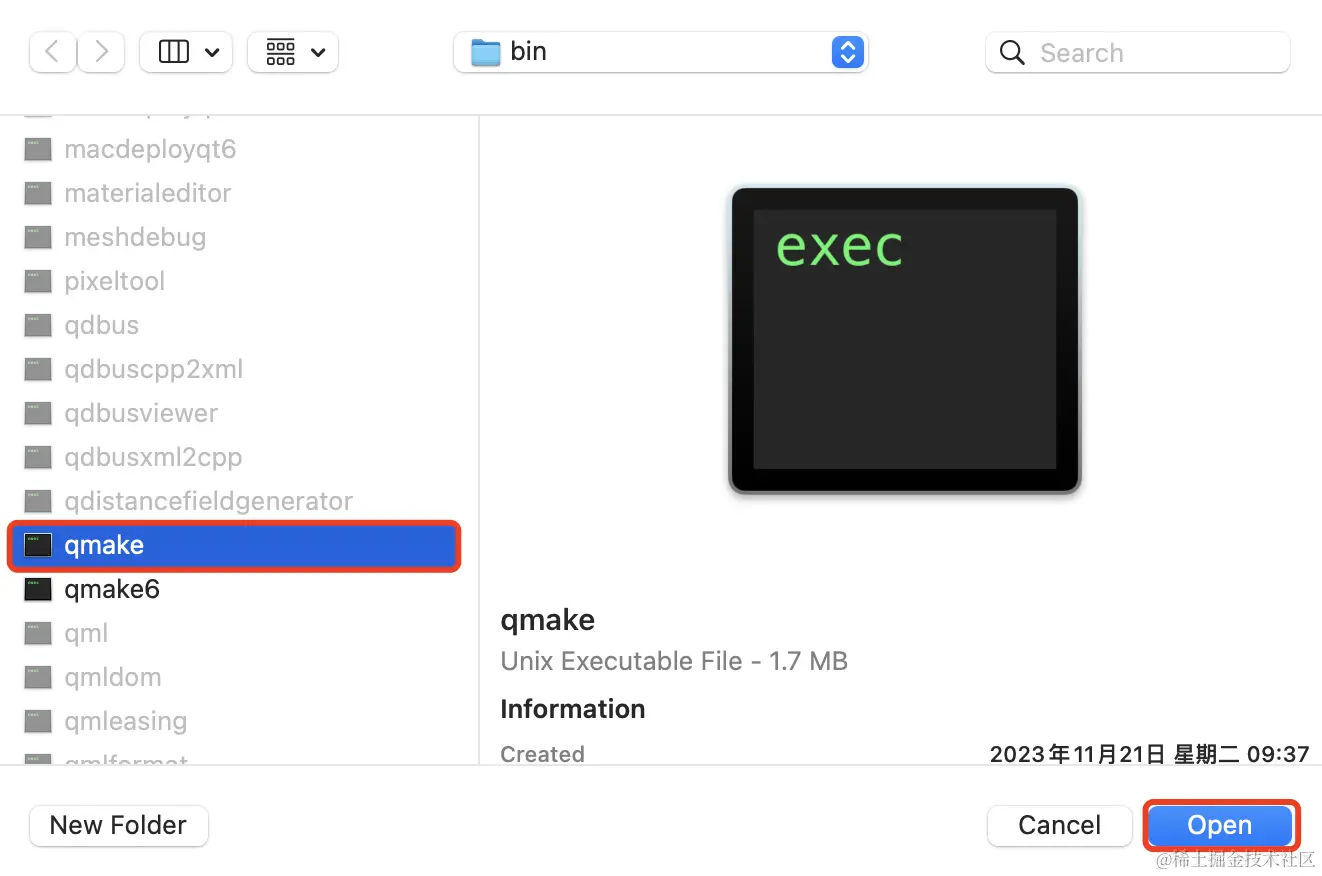Click the pixeltool file icon

pos(38,281)
